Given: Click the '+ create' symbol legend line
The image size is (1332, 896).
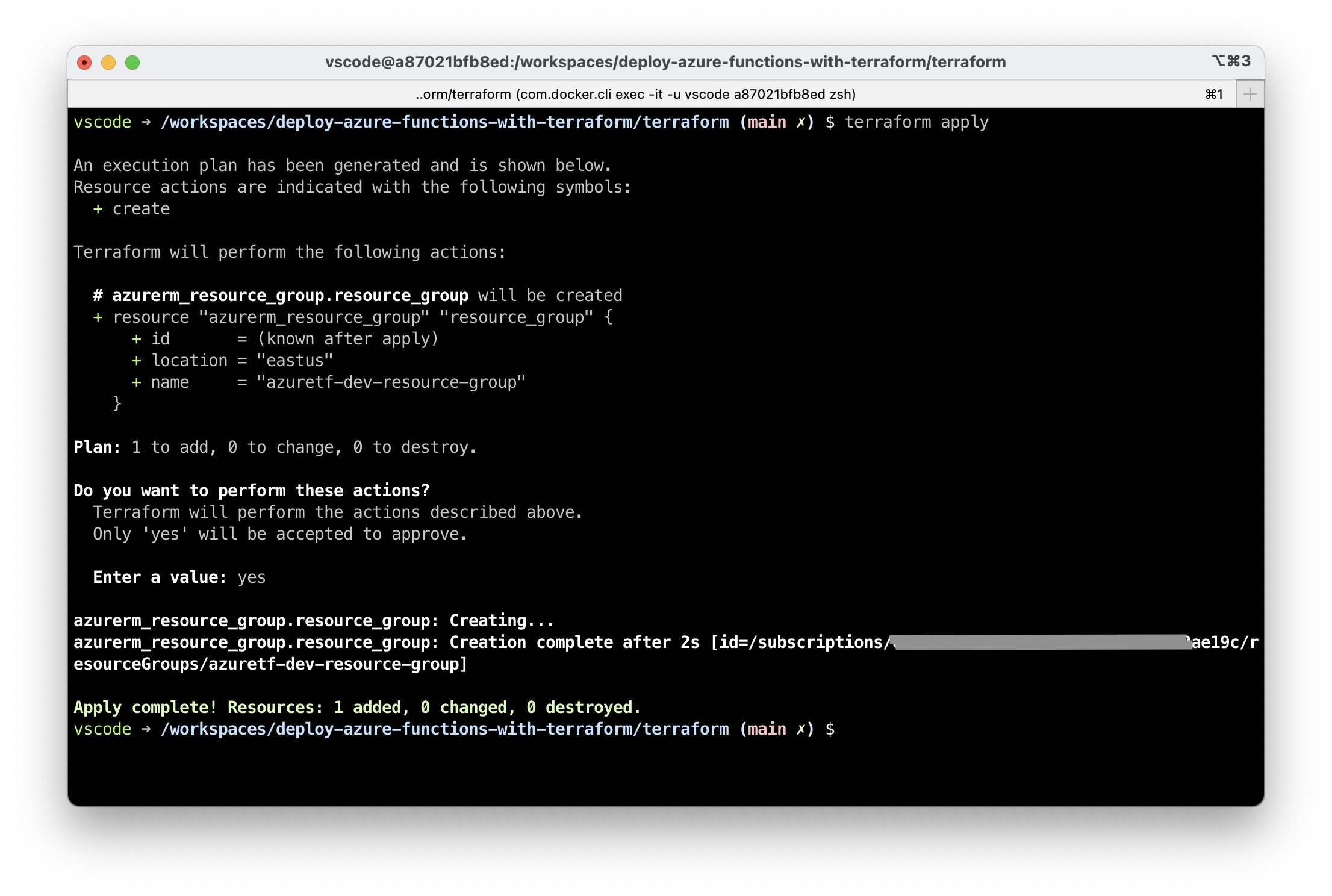Looking at the screenshot, I should pos(131,209).
